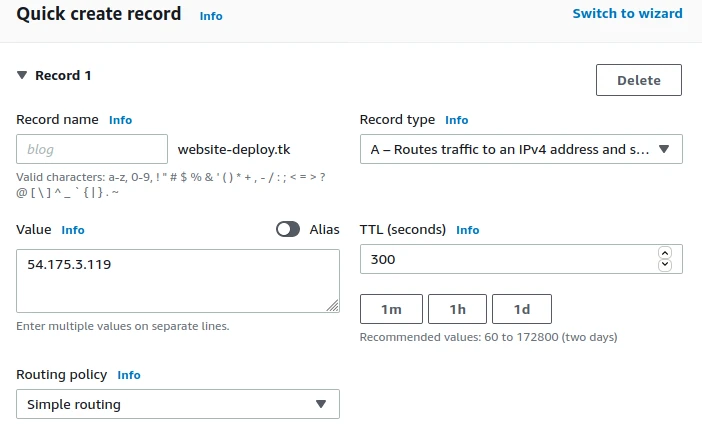Image resolution: width=702 pixels, height=434 pixels.
Task: Open the Record type dropdown
Action: [x=520, y=149]
